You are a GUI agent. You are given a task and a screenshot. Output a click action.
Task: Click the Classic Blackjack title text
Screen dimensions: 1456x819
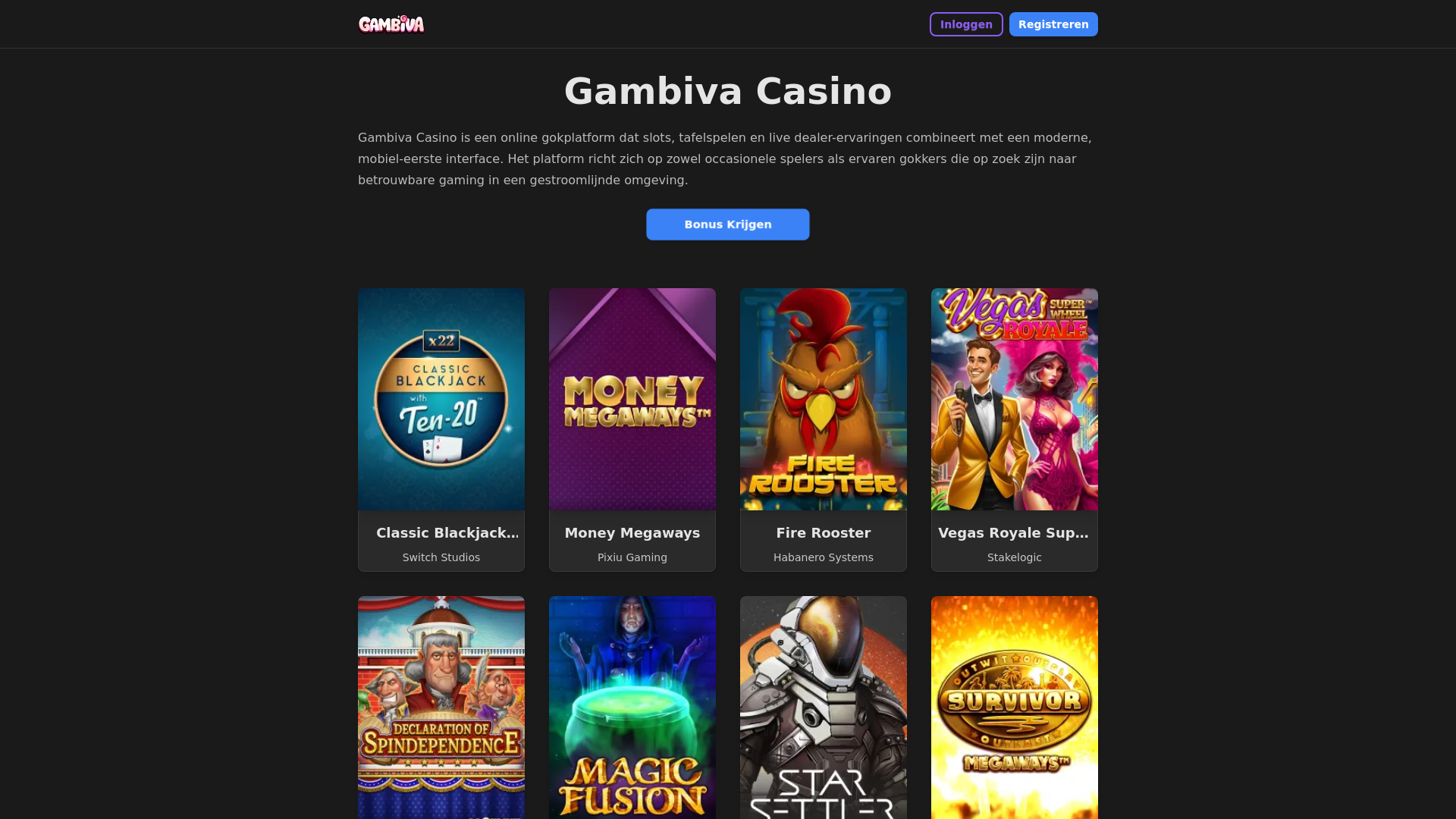coord(447,533)
